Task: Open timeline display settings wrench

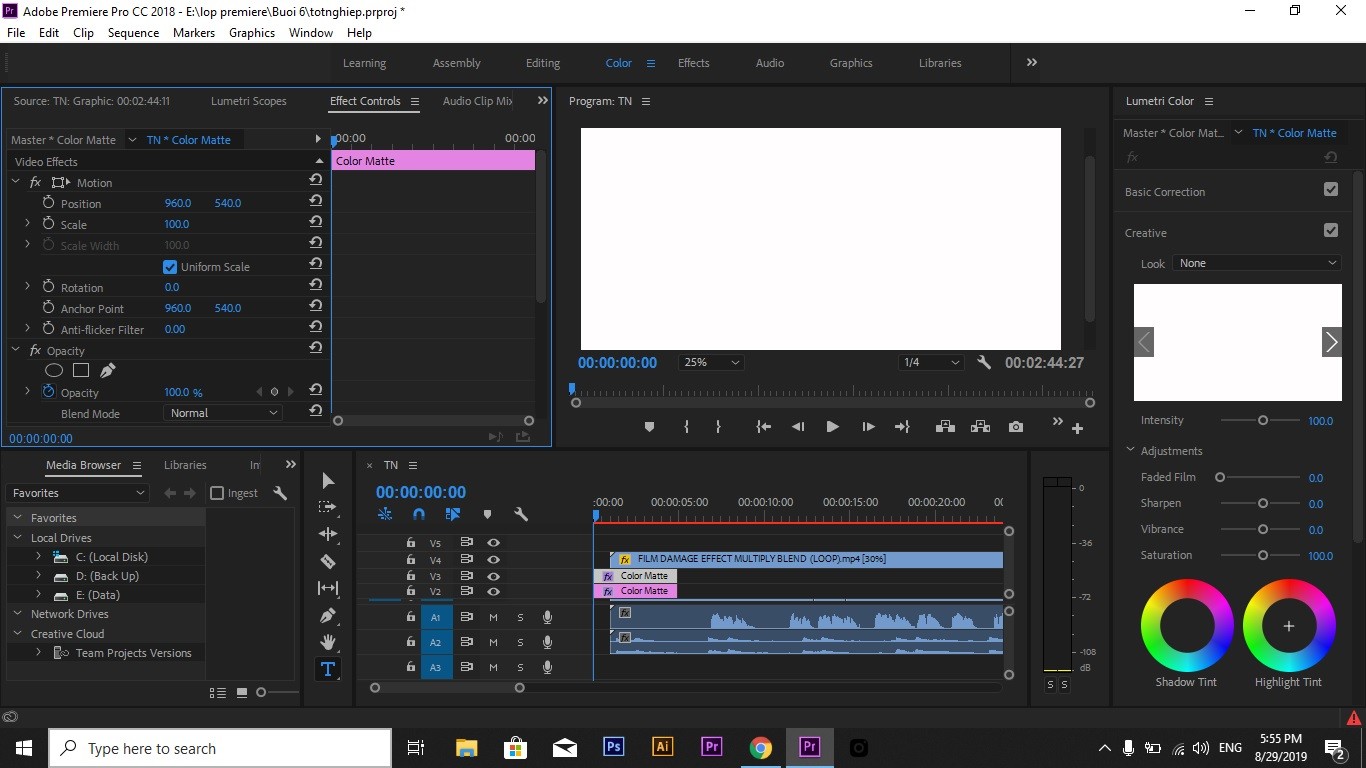Action: pyautogui.click(x=521, y=514)
